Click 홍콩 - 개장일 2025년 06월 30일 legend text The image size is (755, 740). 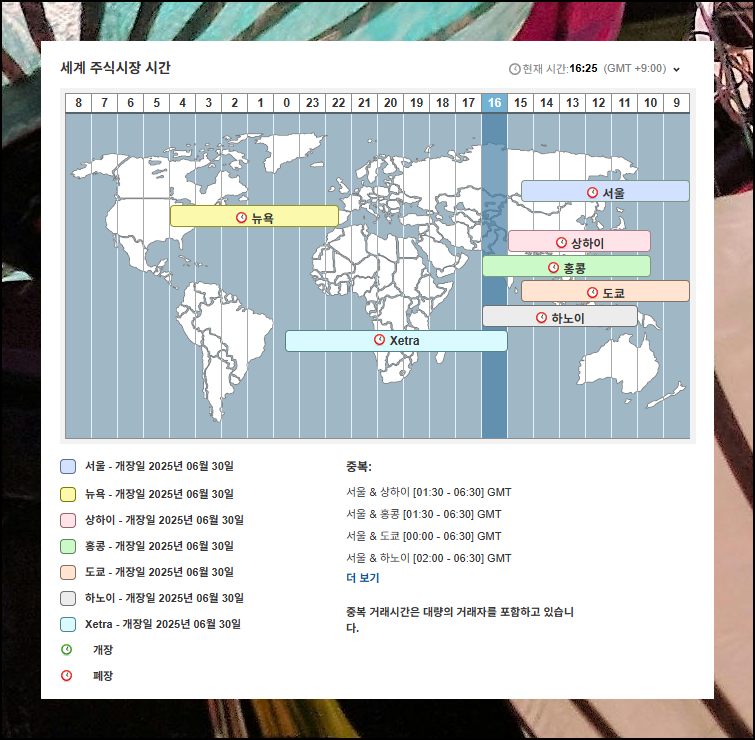point(159,546)
